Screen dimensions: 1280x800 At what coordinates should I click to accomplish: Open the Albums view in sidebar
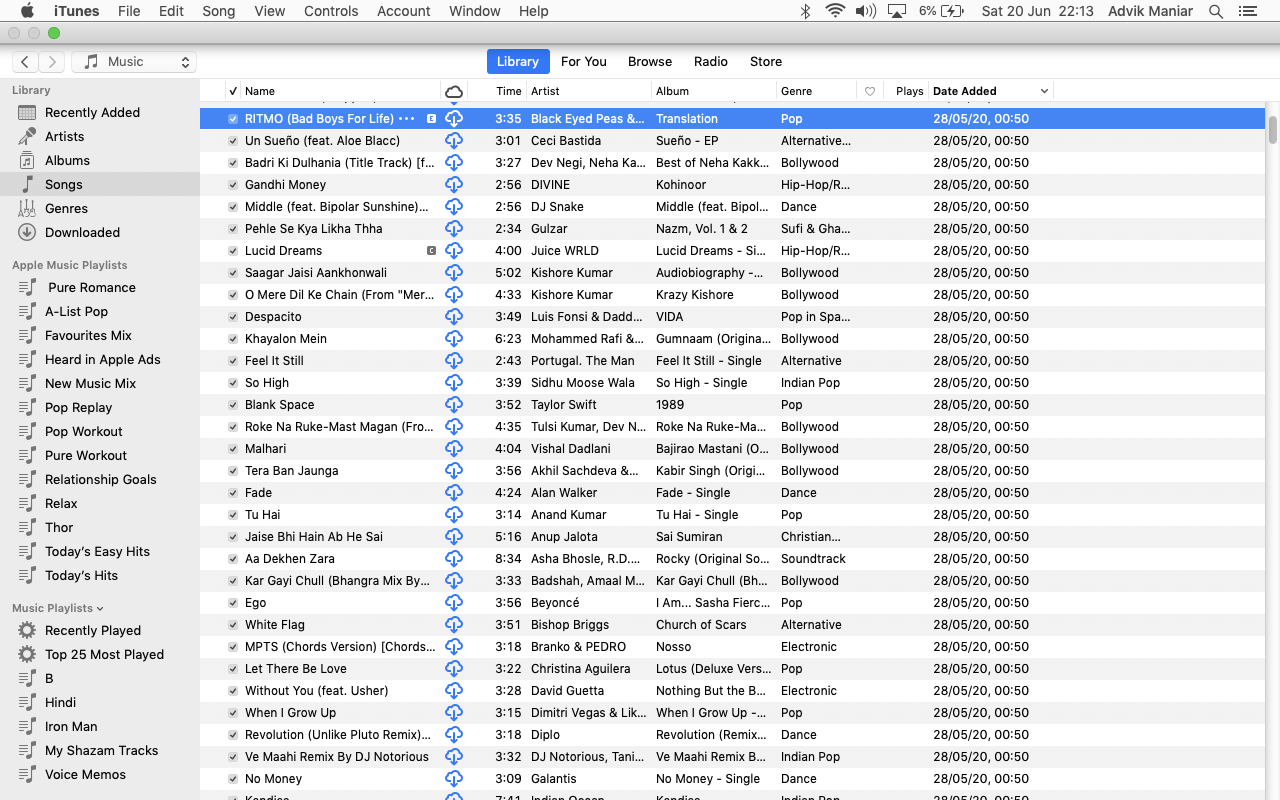[67, 160]
